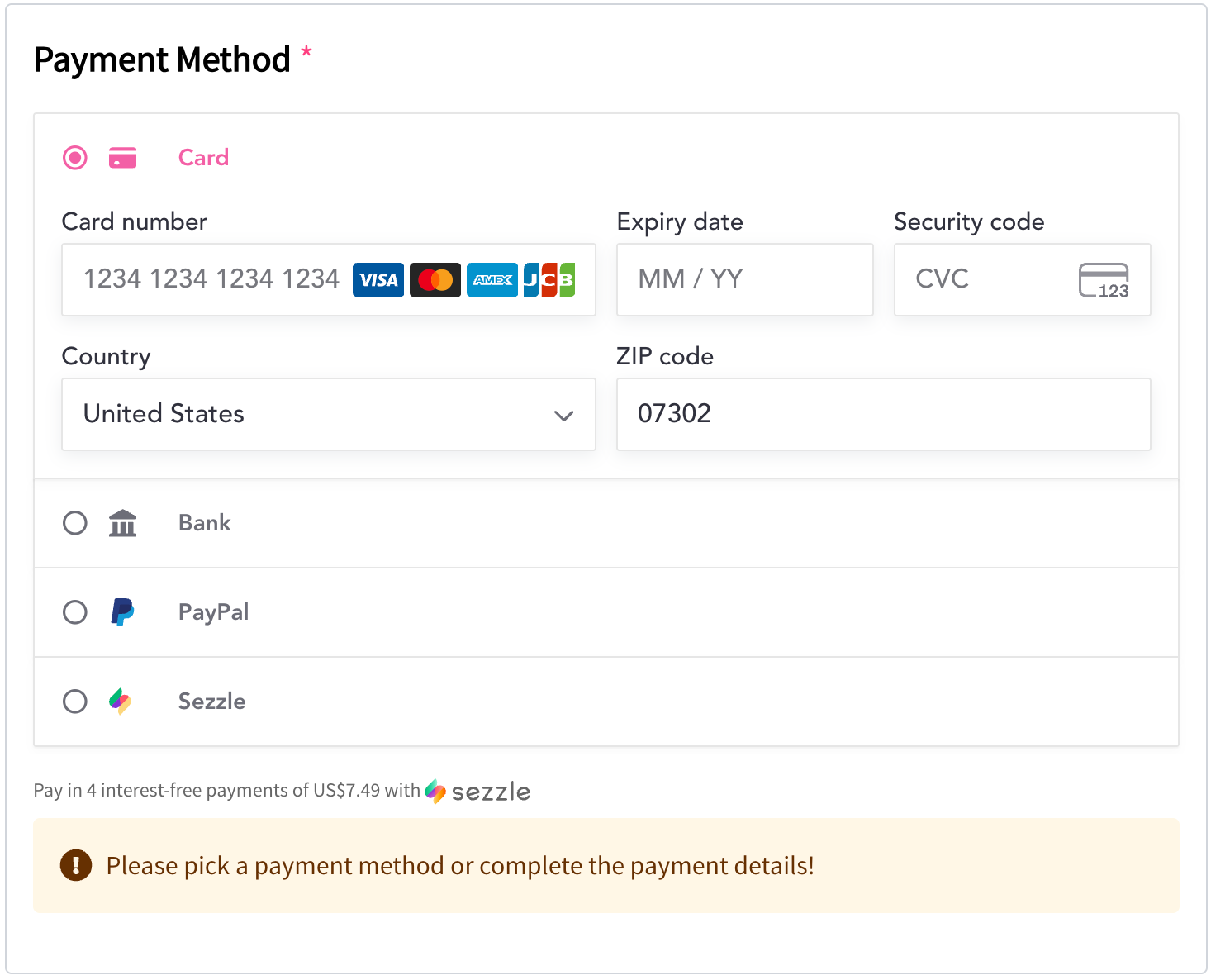This screenshot has width=1211, height=980.
Task: Click the bank building icon
Action: [123, 523]
